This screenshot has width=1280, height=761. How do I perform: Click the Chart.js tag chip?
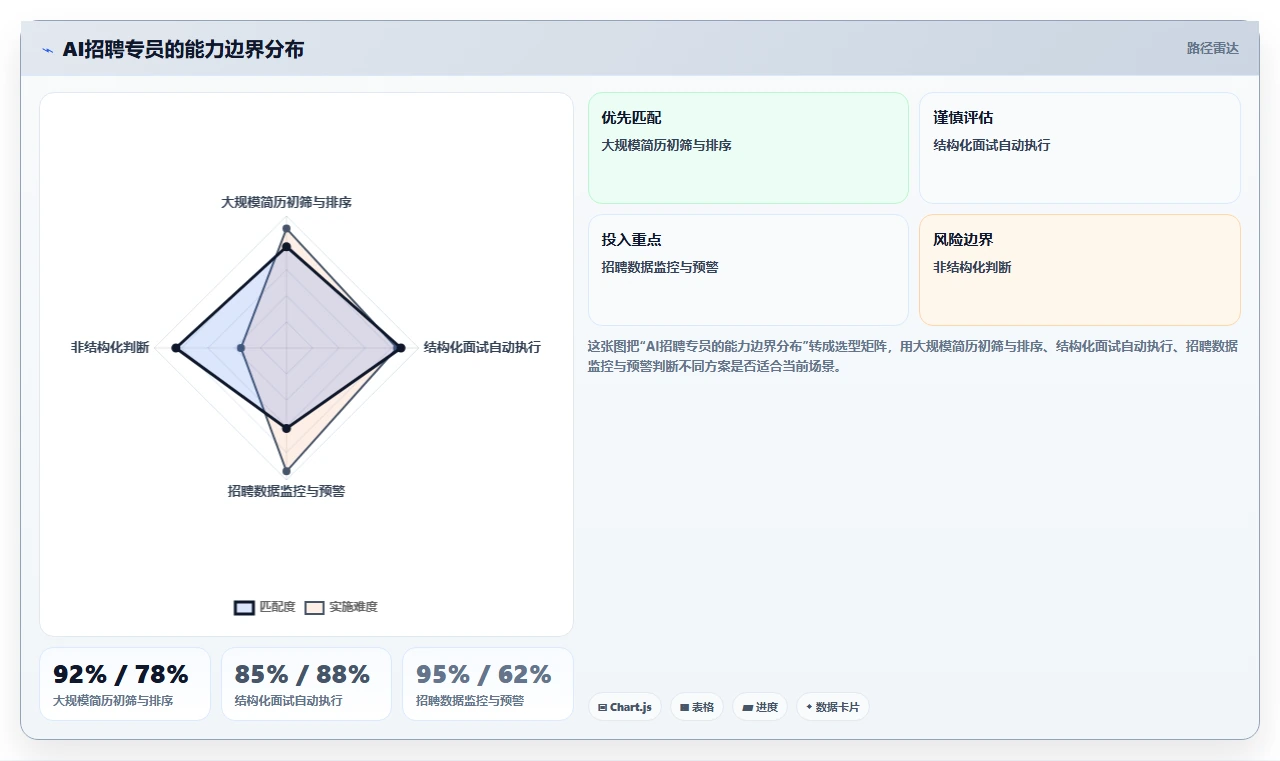[625, 707]
